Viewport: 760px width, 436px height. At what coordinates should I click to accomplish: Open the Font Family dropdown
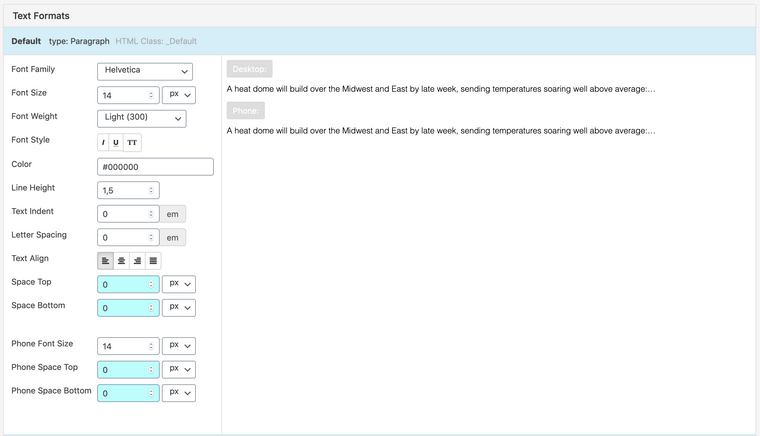(x=144, y=71)
